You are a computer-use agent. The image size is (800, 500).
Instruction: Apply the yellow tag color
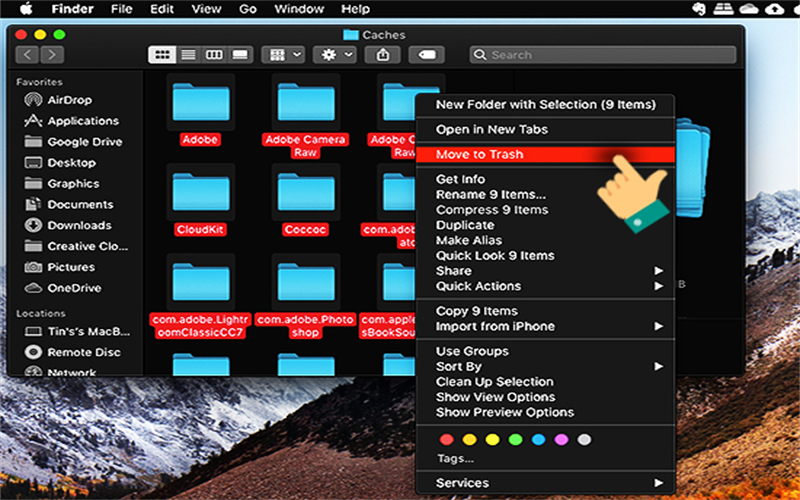point(492,440)
